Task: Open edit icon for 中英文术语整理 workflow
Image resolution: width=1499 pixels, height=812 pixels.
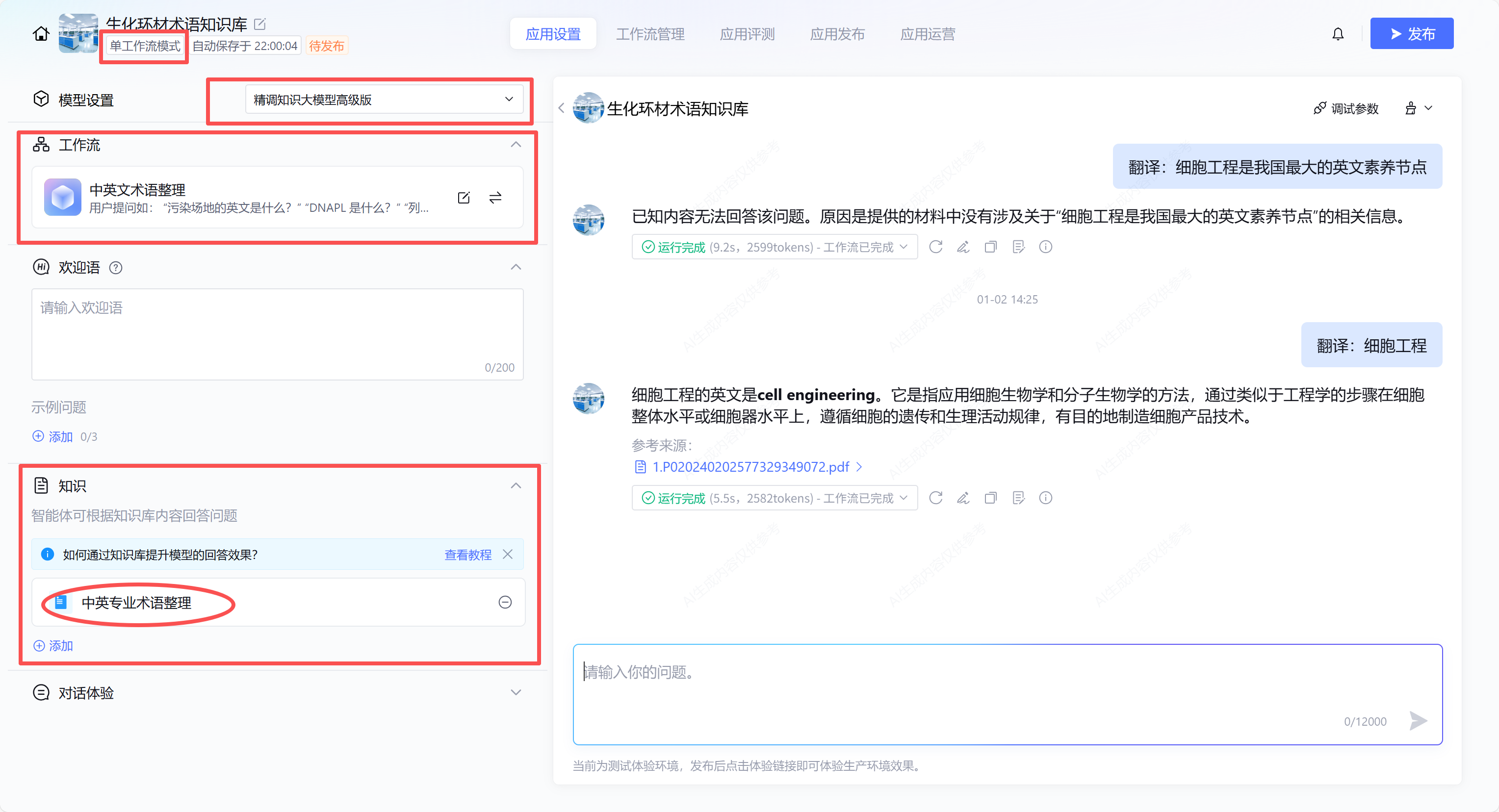Action: click(463, 198)
